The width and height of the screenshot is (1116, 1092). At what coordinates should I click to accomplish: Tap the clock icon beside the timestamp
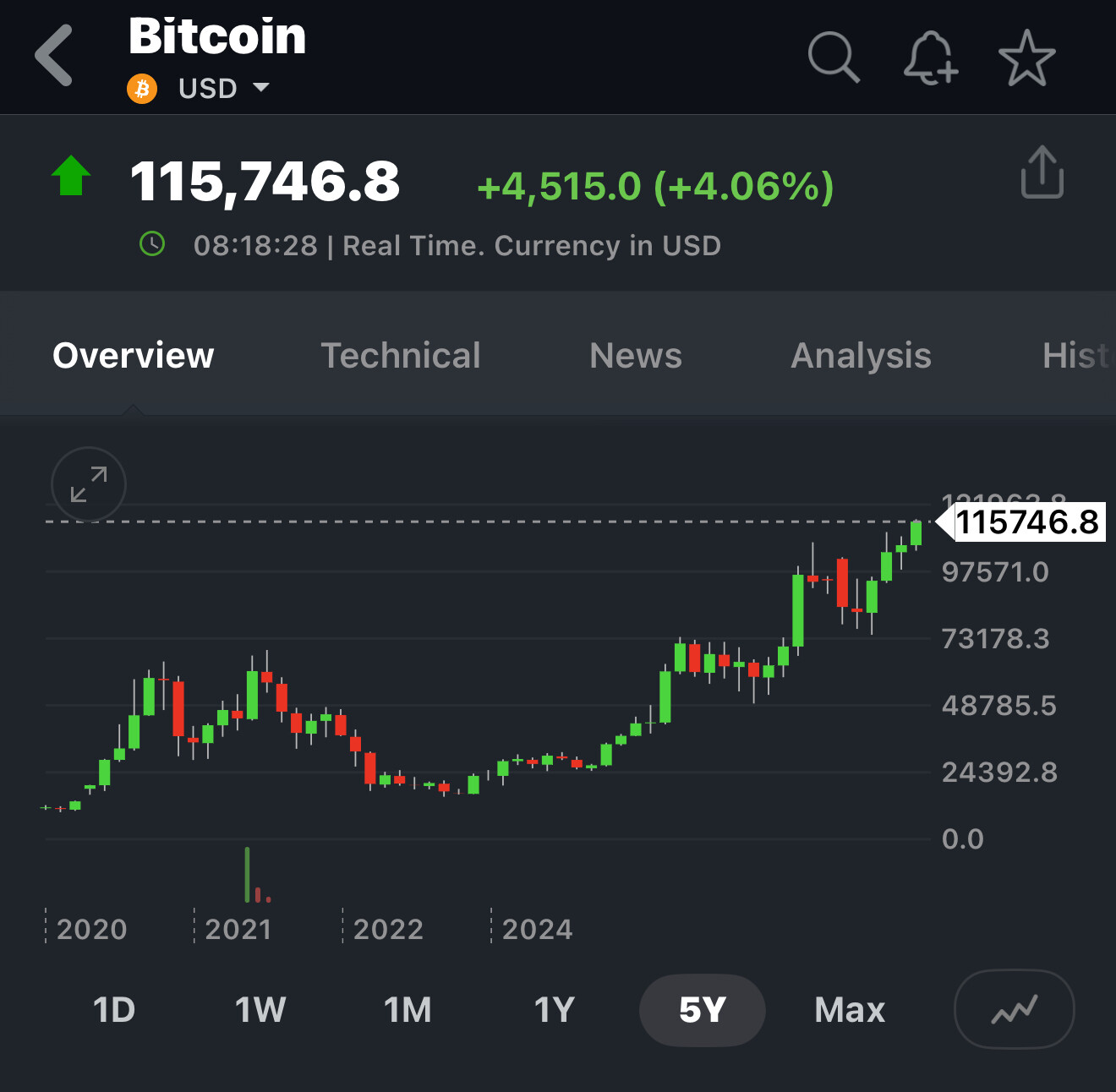(152, 245)
